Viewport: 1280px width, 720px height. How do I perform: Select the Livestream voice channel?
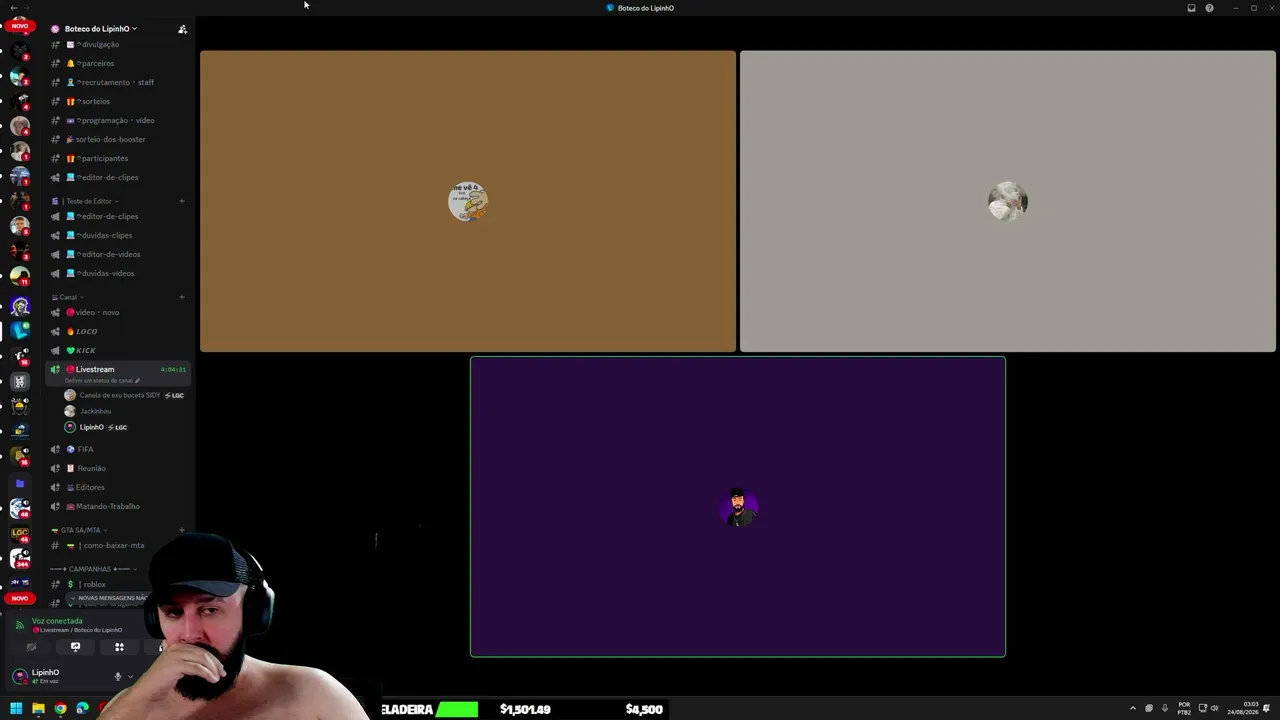tap(118, 370)
